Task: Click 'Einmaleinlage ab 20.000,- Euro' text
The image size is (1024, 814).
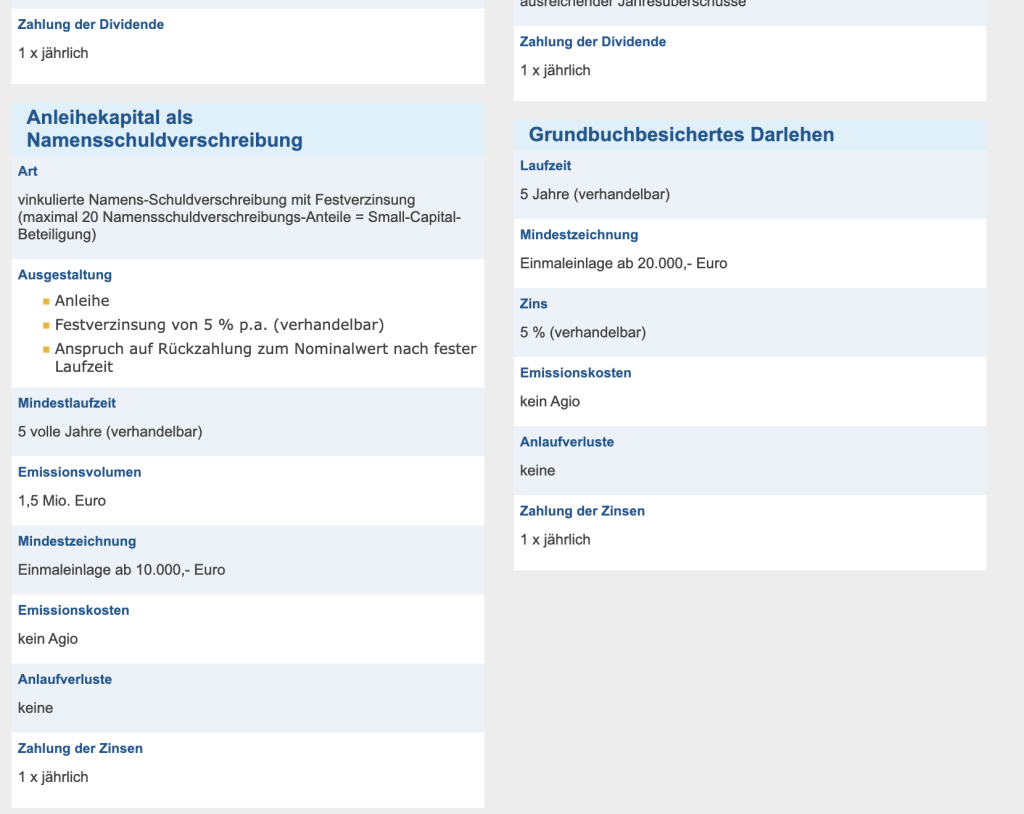Action: 624,264
